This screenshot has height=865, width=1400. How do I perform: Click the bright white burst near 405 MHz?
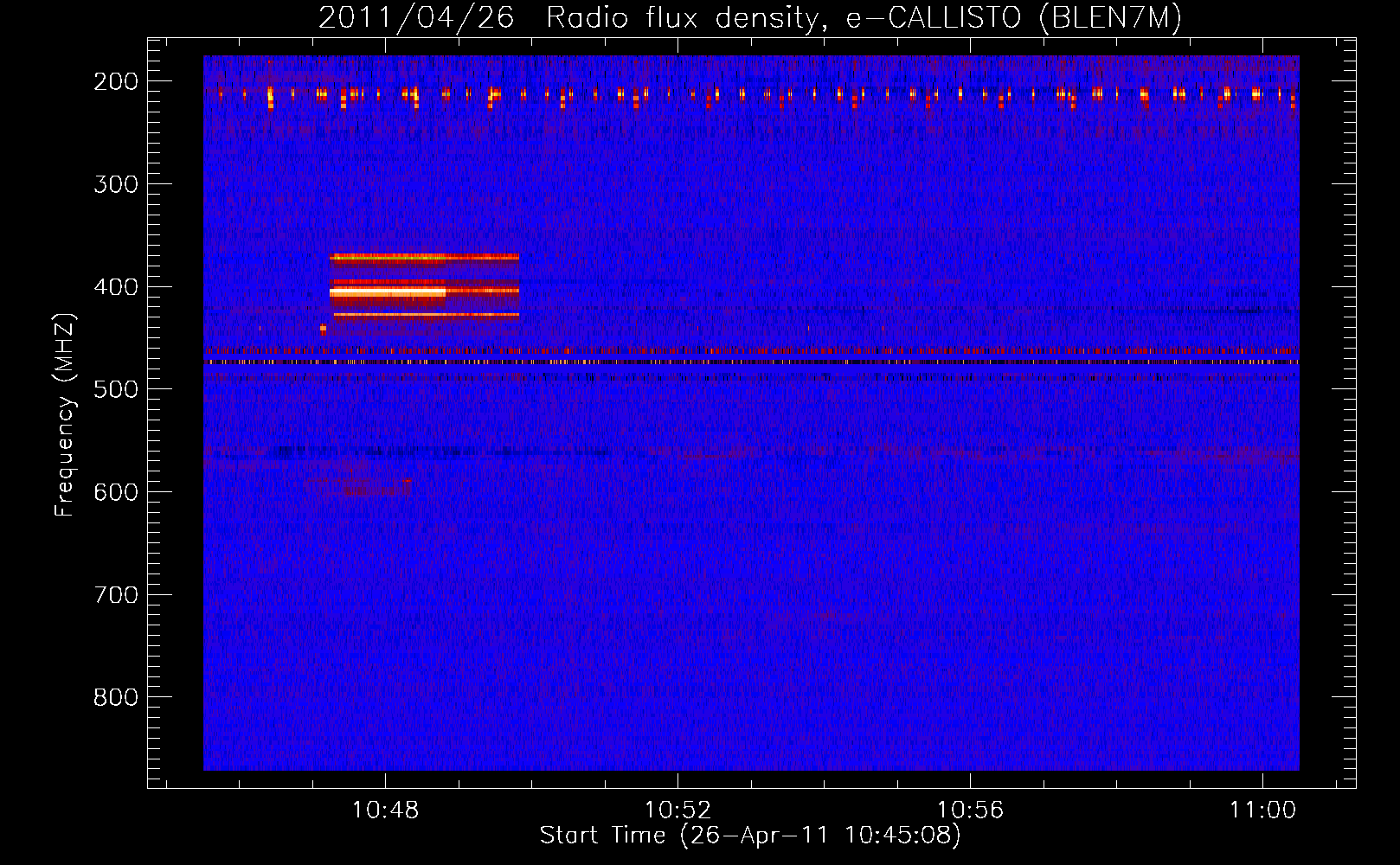388,293
